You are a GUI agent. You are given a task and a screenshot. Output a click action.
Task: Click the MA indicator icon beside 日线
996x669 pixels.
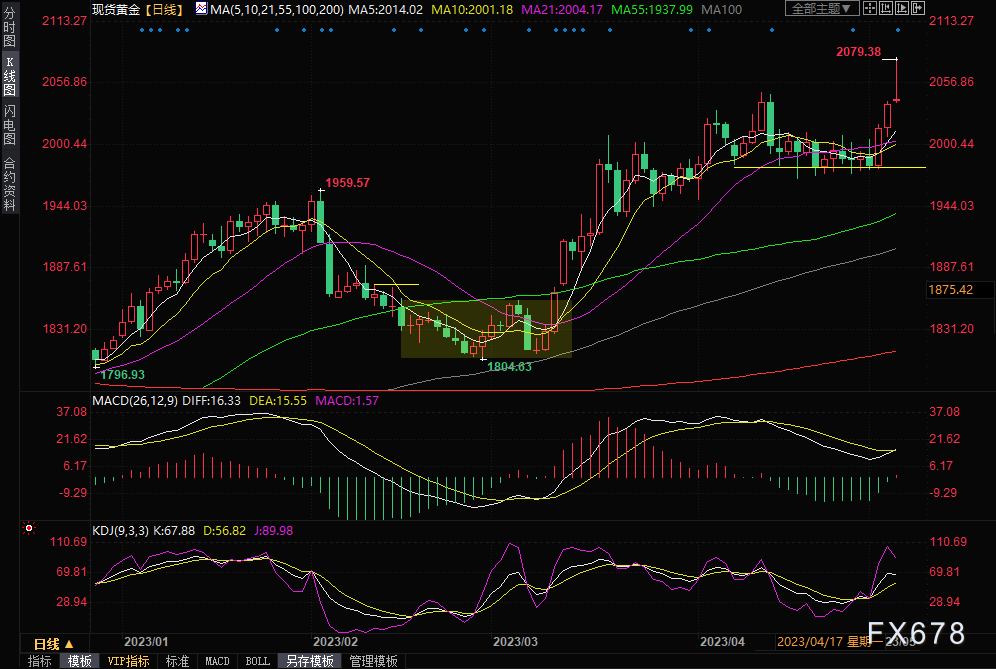[x=201, y=9]
